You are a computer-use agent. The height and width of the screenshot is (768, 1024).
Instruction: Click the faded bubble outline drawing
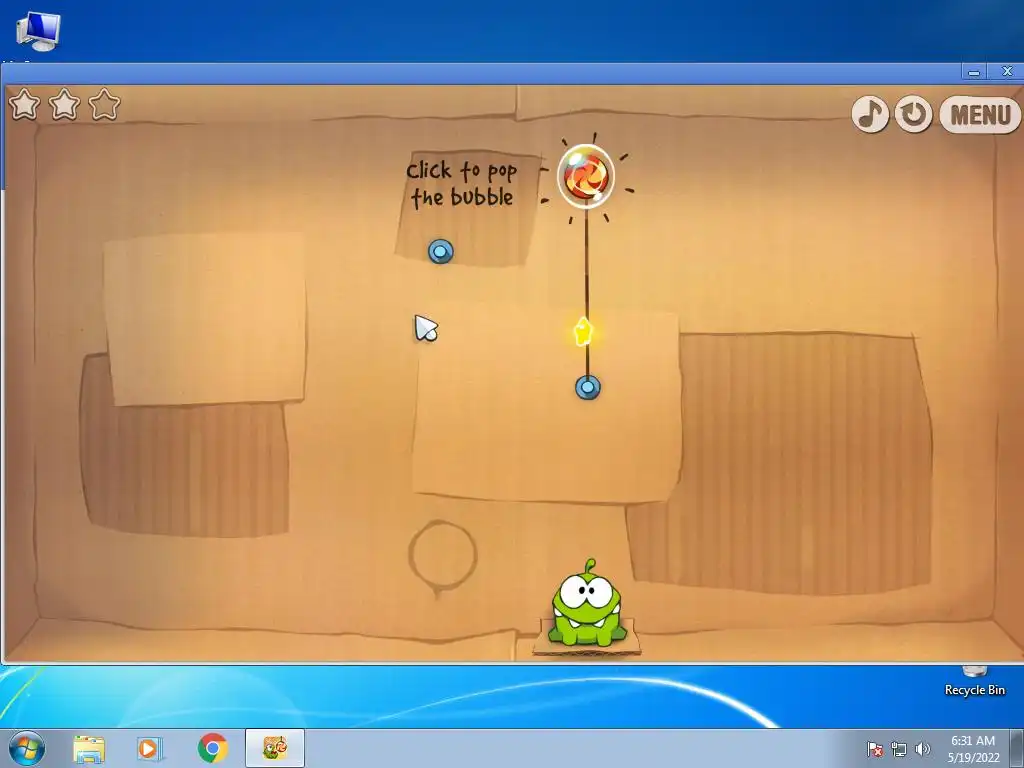pyautogui.click(x=442, y=558)
